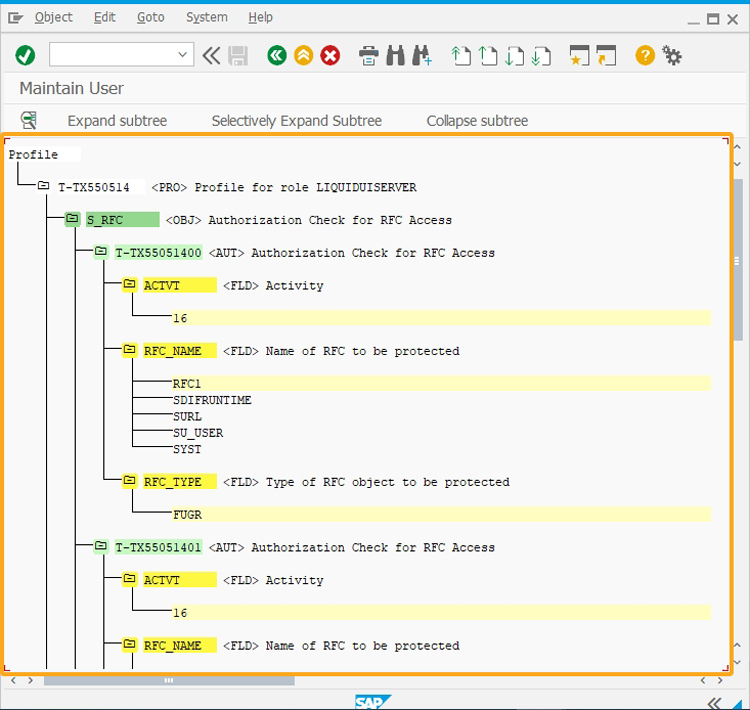The image size is (750, 710).
Task: Click the double-chevron collapse command field icon
Action: pos(211,55)
